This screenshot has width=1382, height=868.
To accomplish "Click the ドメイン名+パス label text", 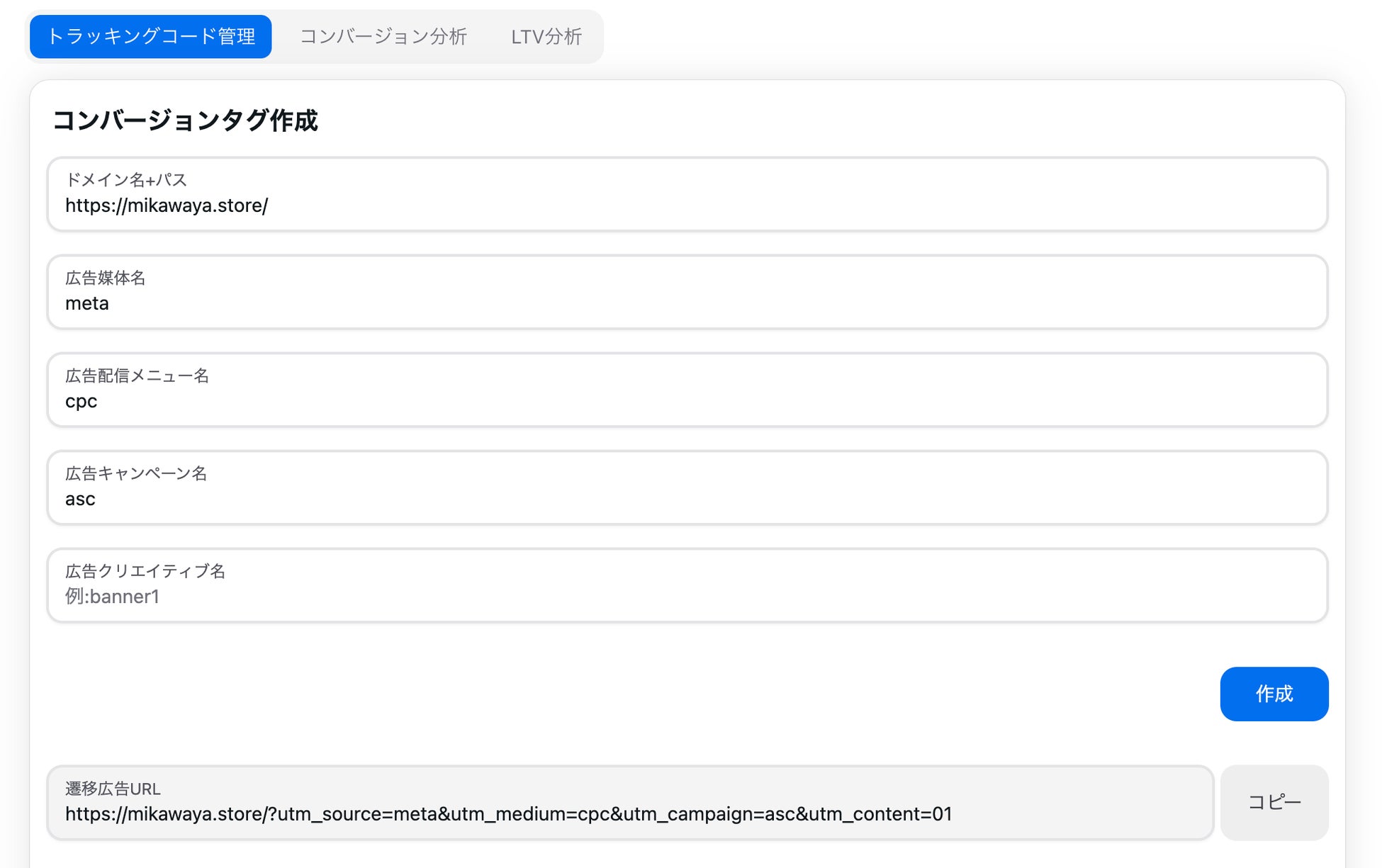I will 126,180.
